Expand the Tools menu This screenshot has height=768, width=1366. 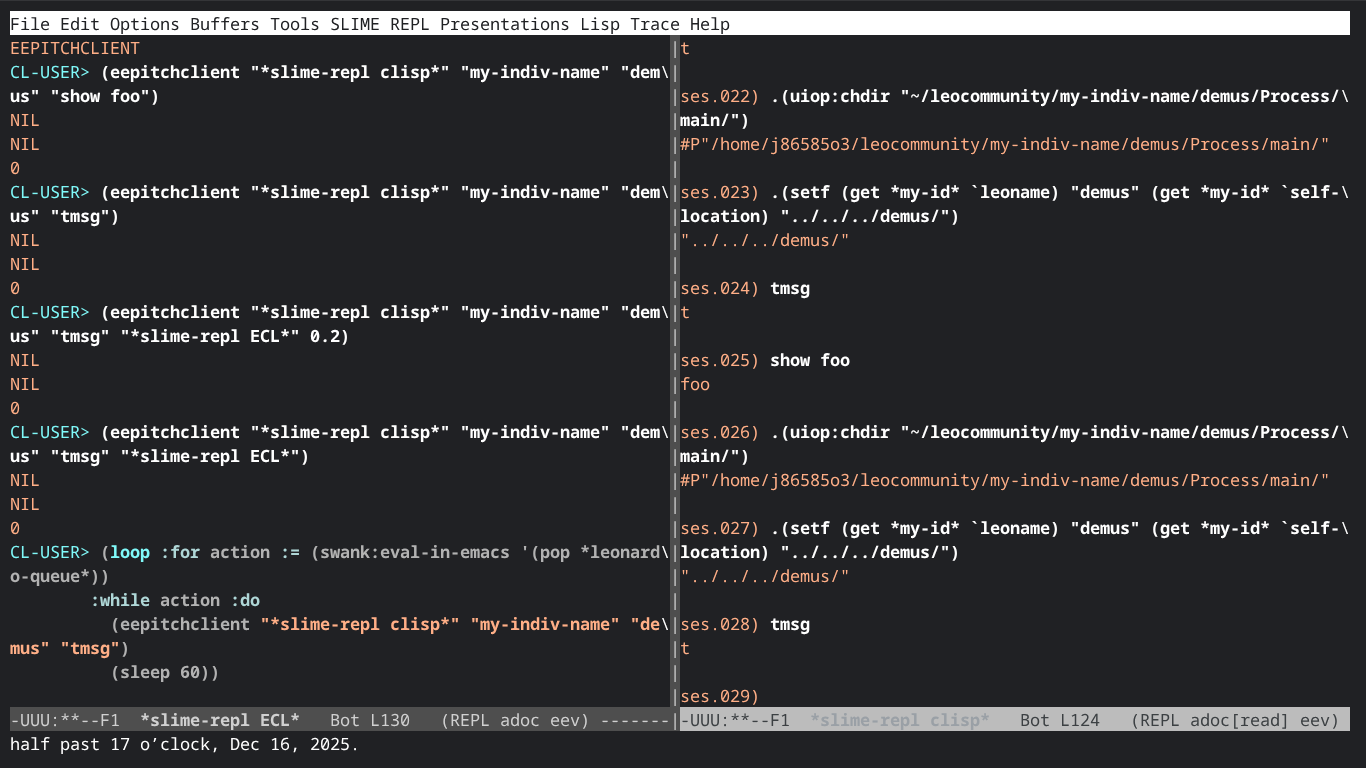295,24
